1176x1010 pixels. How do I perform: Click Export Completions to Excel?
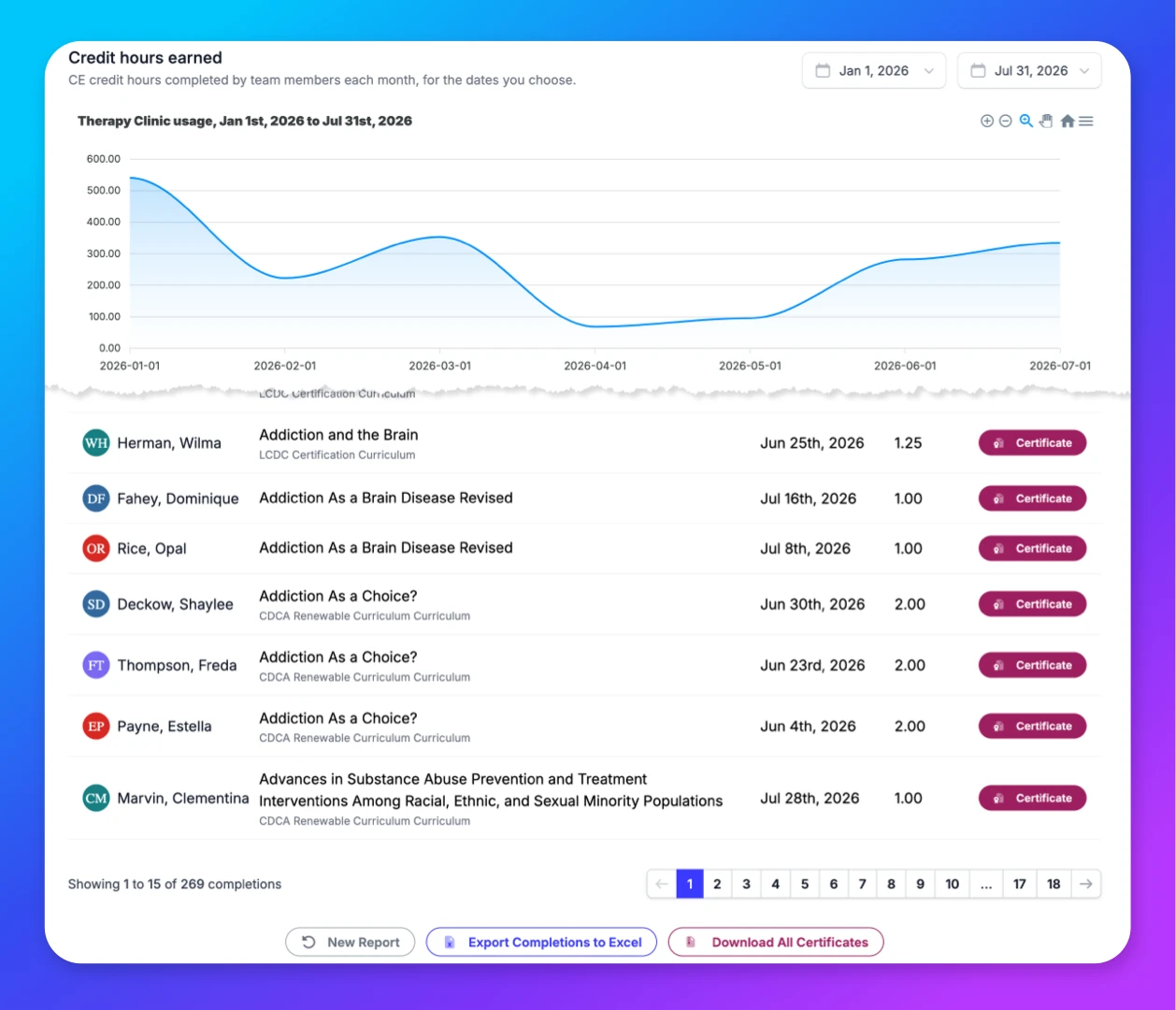[x=541, y=942]
